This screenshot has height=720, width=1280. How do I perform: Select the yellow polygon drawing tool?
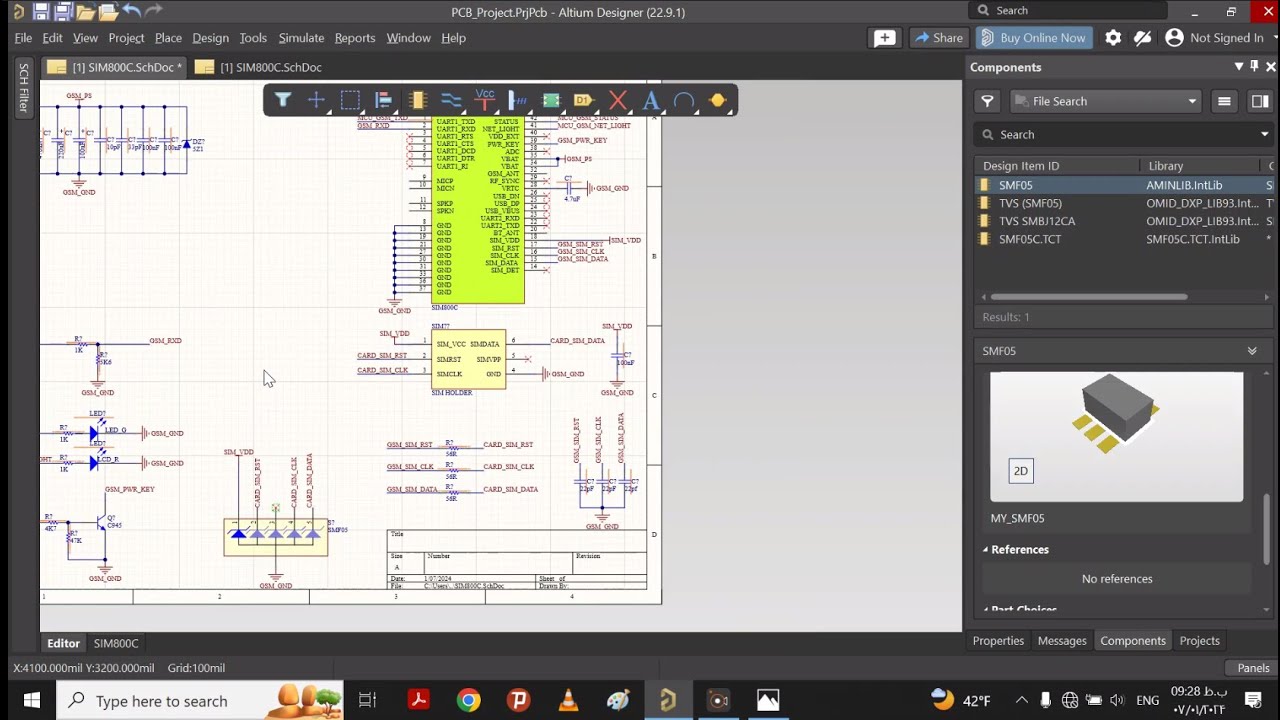point(718,100)
